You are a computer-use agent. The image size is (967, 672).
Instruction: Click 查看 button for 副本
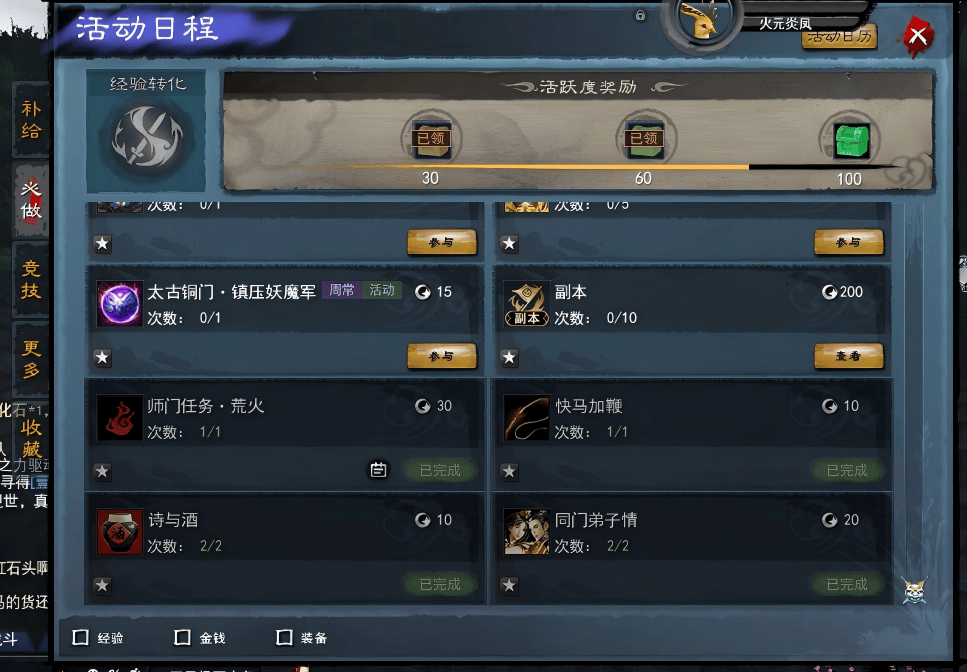849,356
